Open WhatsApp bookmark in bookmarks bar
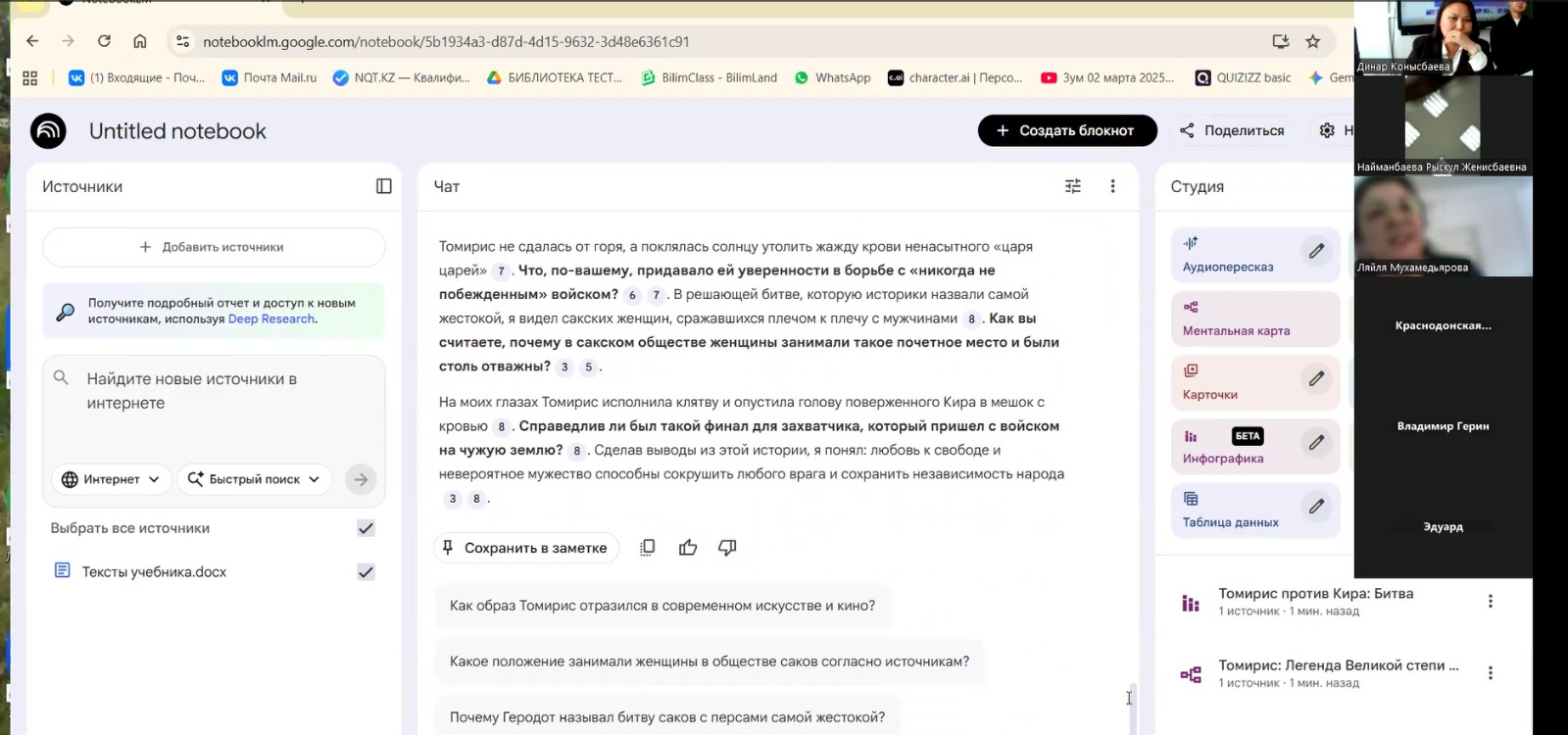 click(832, 77)
